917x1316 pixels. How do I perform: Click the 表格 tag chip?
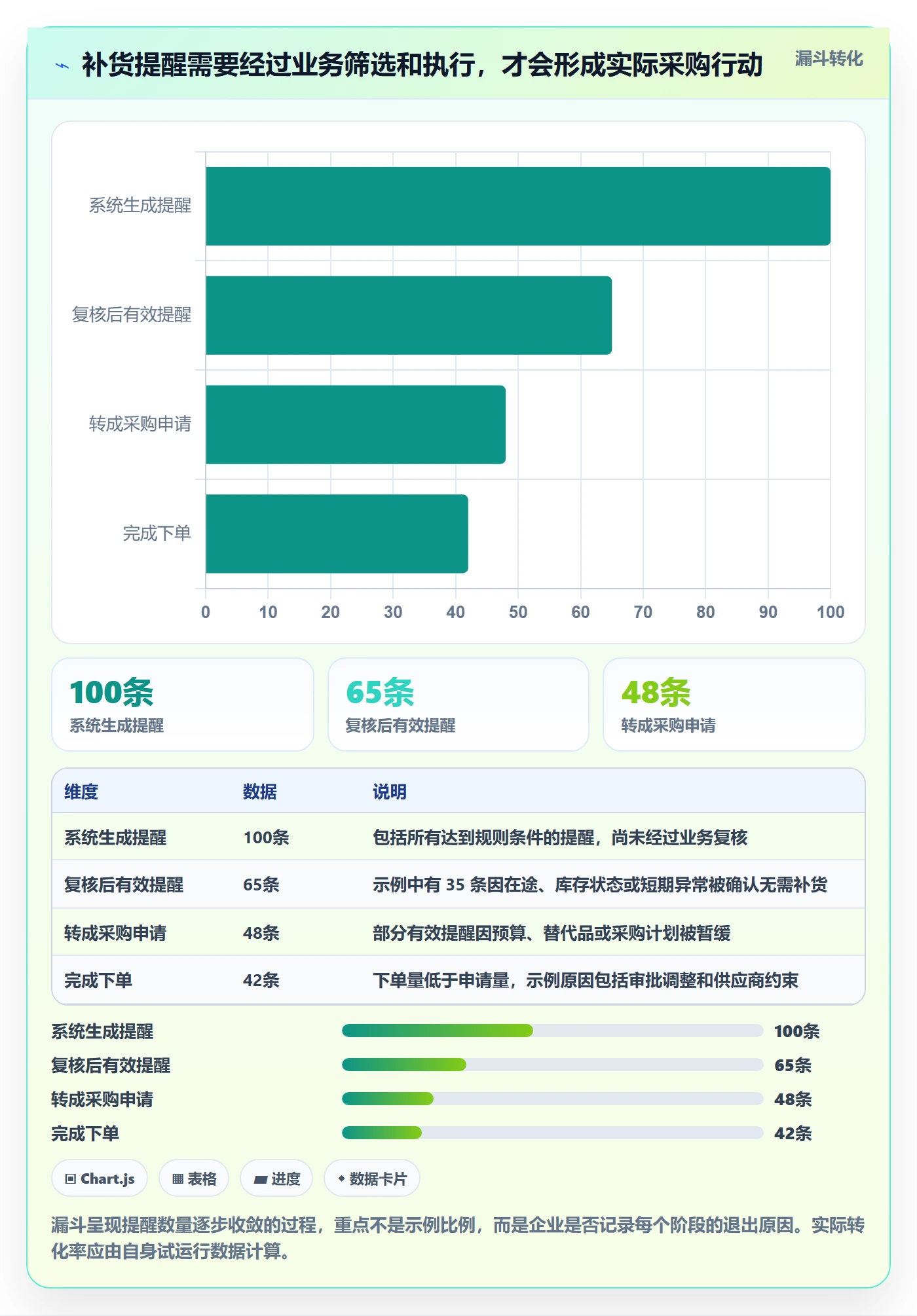pyautogui.click(x=194, y=1179)
